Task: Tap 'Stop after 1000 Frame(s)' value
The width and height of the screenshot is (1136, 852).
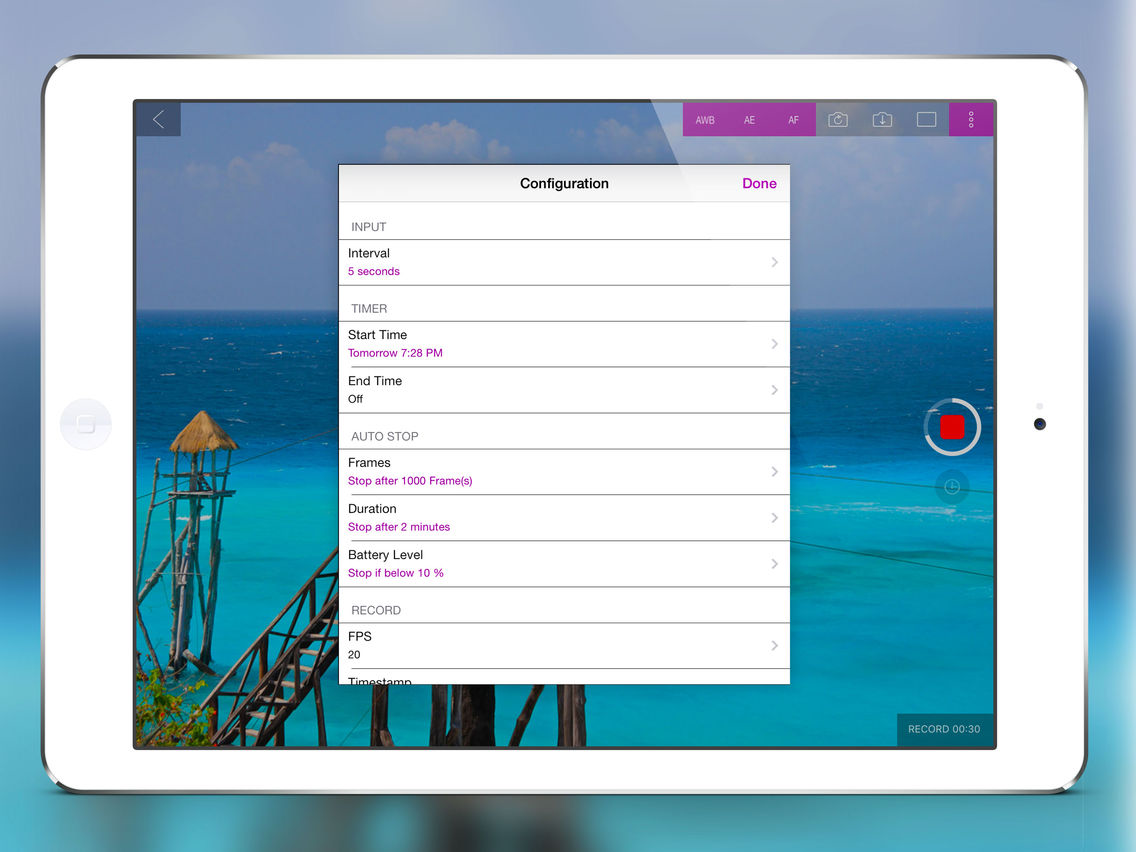Action: [410, 481]
